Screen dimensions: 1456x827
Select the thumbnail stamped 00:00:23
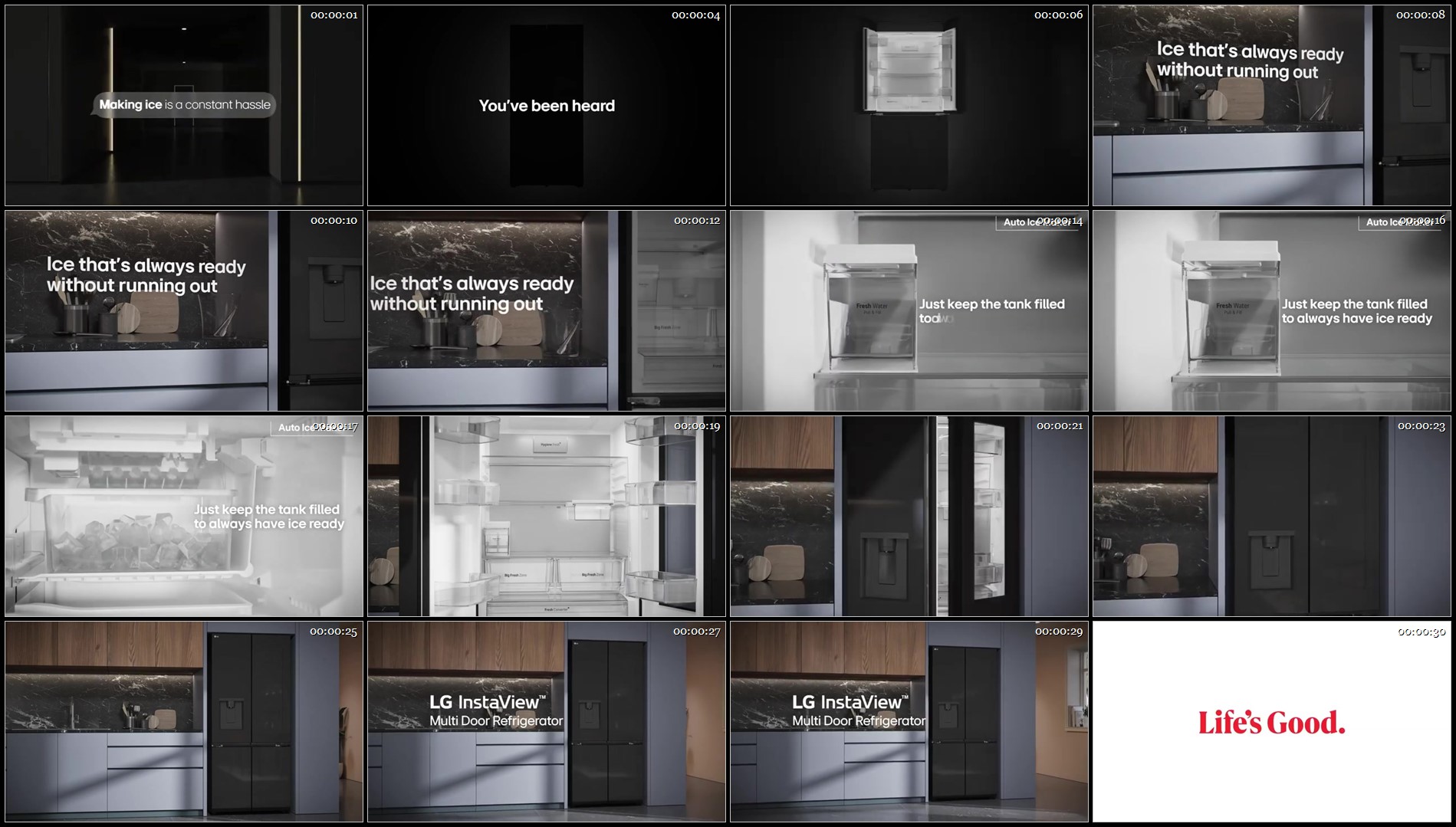point(1272,517)
